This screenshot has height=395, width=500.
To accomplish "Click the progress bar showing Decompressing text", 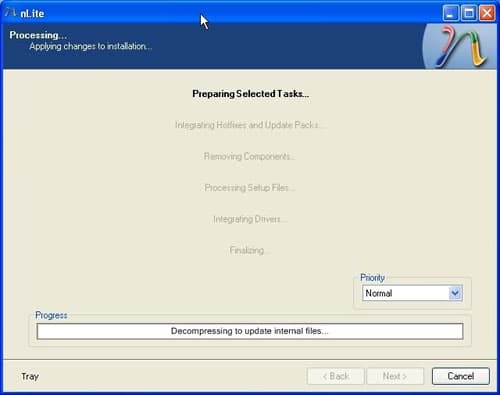I will (x=250, y=331).
